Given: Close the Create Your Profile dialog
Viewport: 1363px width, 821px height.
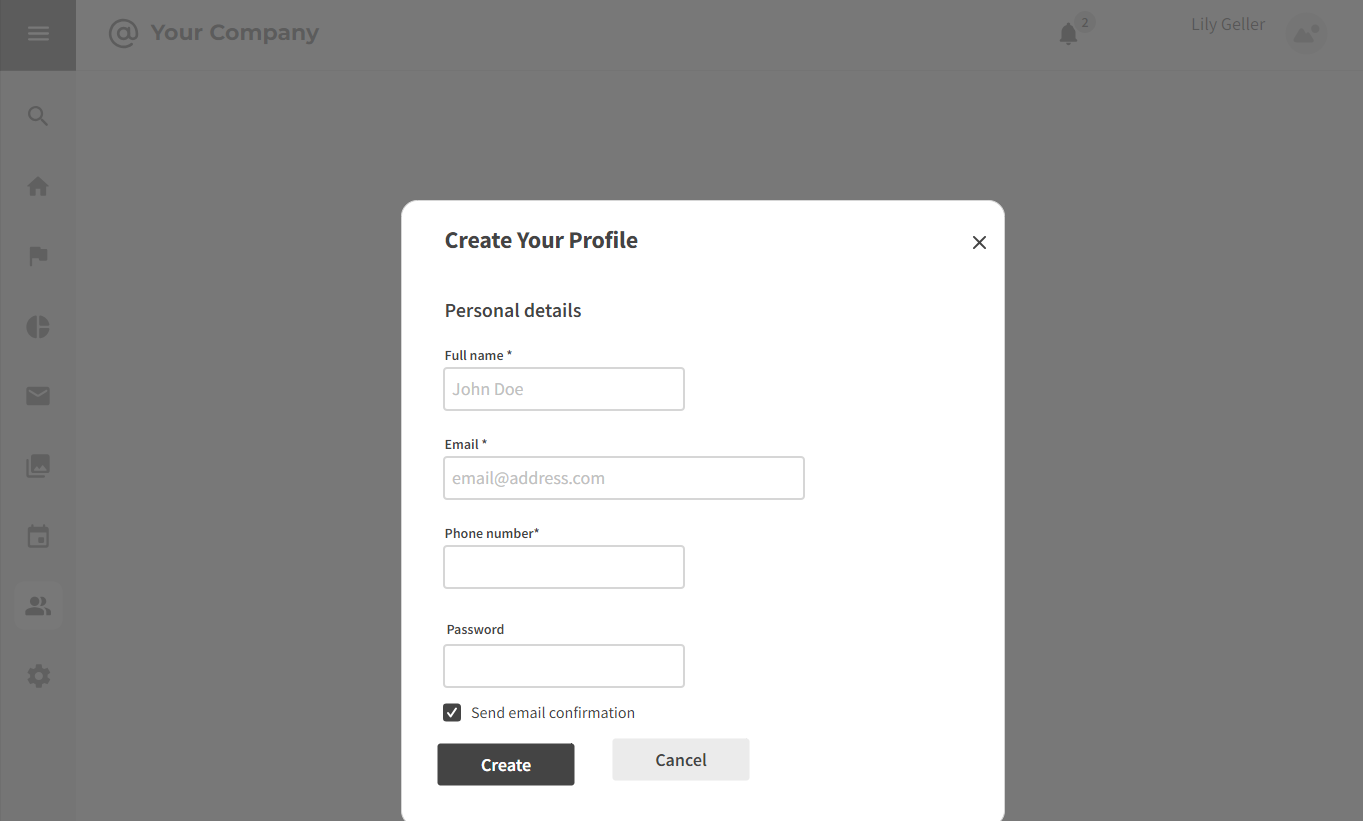Looking at the screenshot, I should click(979, 242).
